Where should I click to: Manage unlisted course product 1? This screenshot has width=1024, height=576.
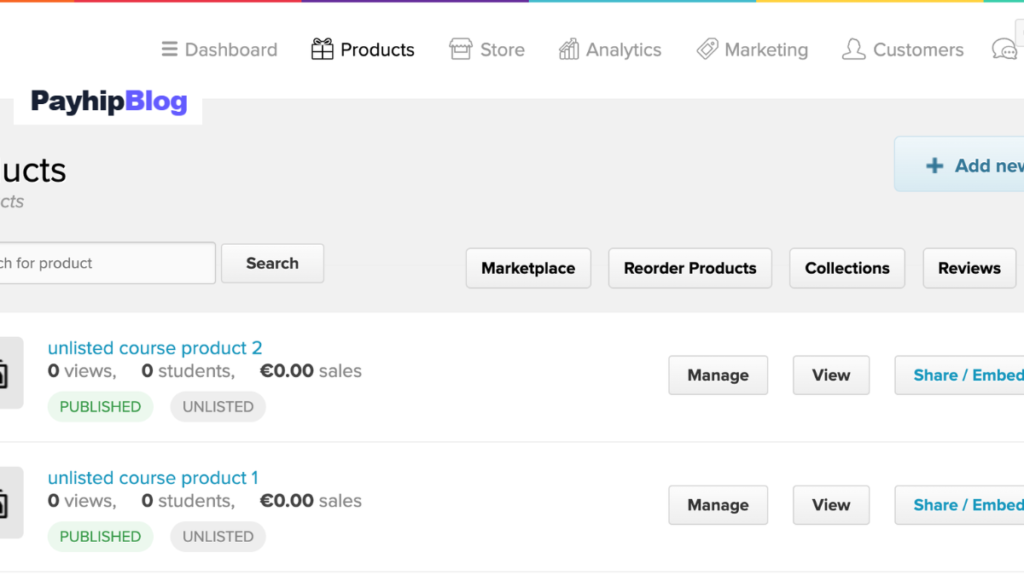click(x=718, y=505)
